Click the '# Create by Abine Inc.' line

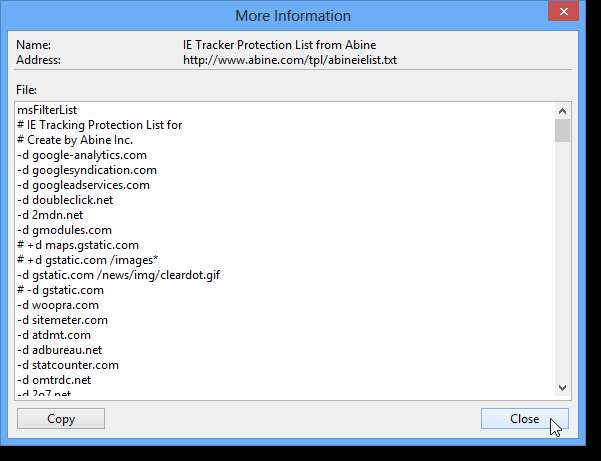[75, 140]
